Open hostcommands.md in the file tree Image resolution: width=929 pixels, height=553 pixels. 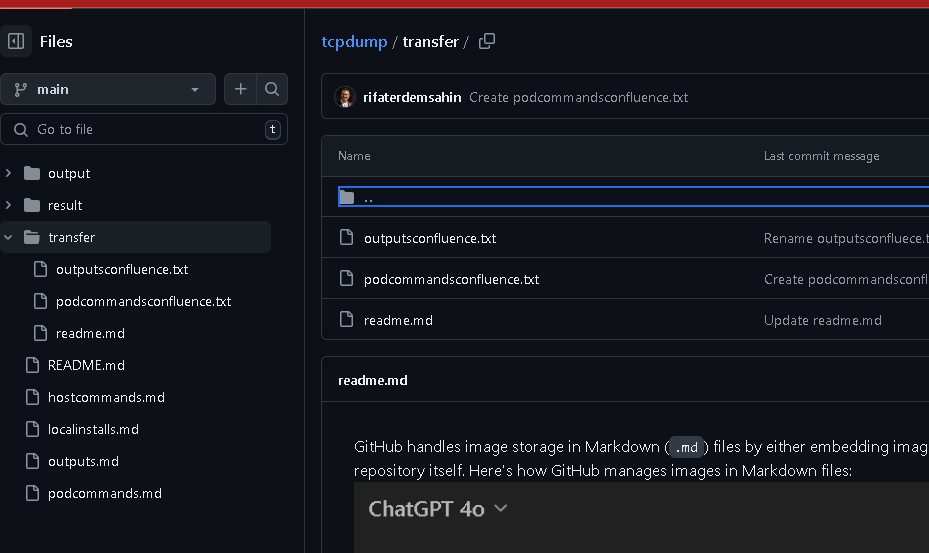[x=106, y=397]
